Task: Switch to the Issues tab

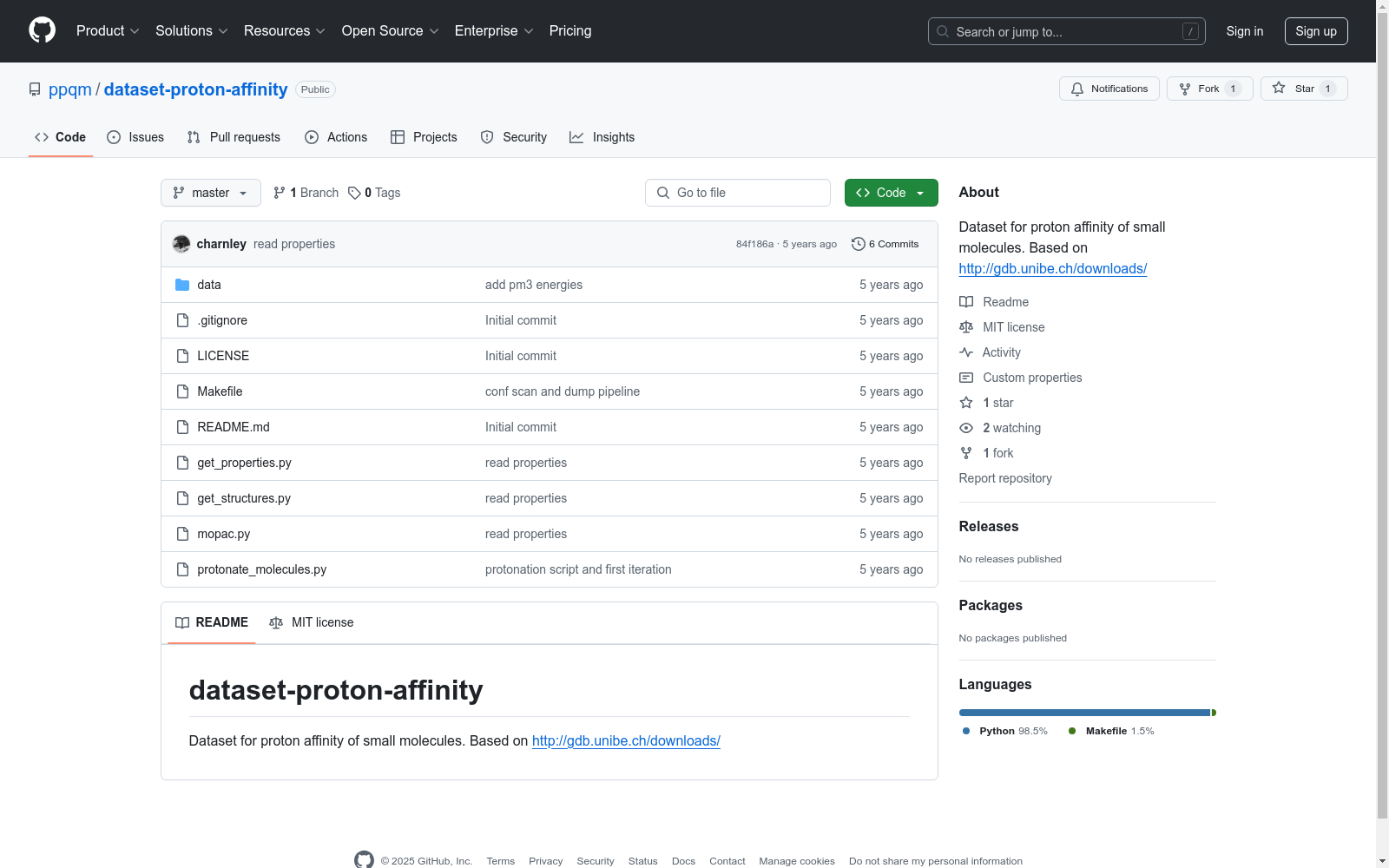Action: (135, 137)
